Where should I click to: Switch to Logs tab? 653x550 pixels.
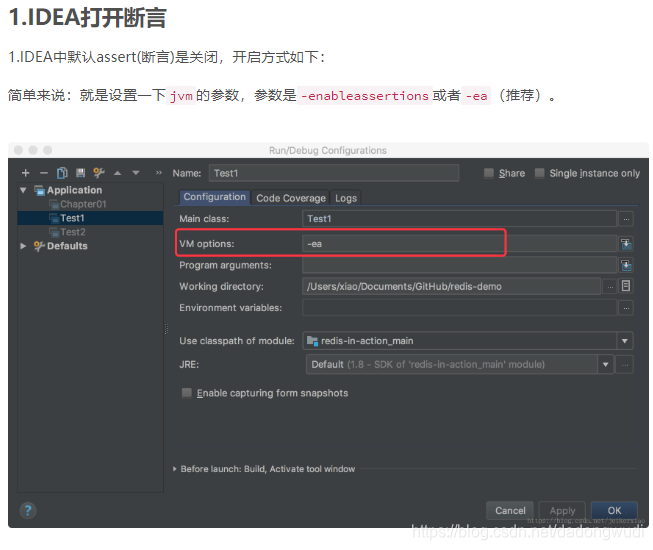point(346,198)
